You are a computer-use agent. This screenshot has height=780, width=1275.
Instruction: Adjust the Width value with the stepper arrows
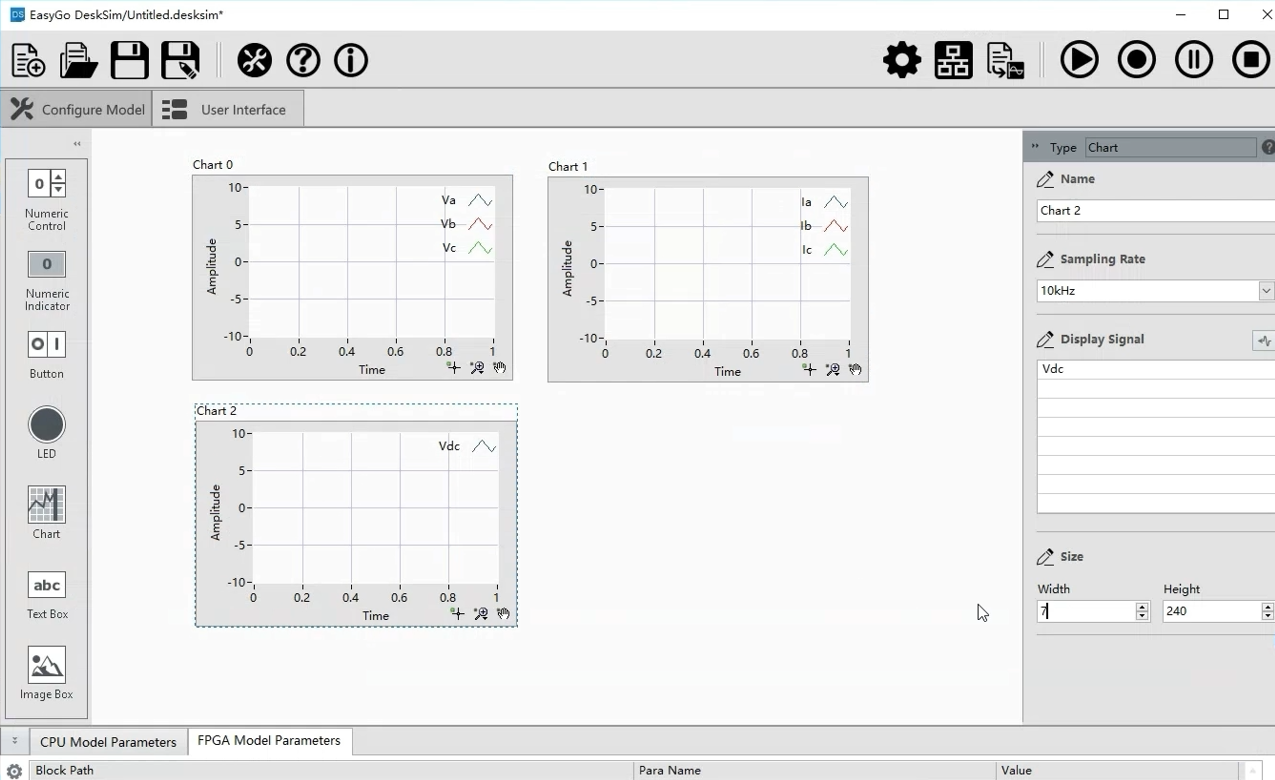(x=1142, y=611)
